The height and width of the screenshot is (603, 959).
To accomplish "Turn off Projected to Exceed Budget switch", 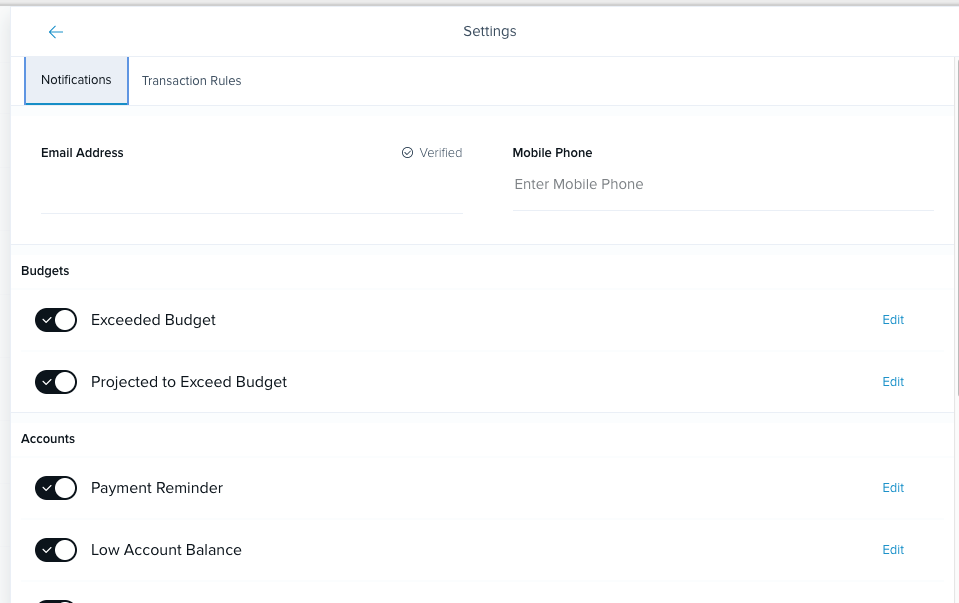I will [56, 382].
